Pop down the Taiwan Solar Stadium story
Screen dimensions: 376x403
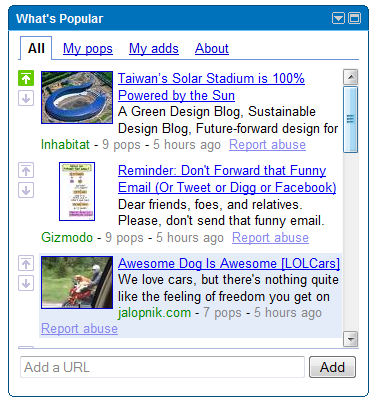pyautogui.click(x=26, y=98)
